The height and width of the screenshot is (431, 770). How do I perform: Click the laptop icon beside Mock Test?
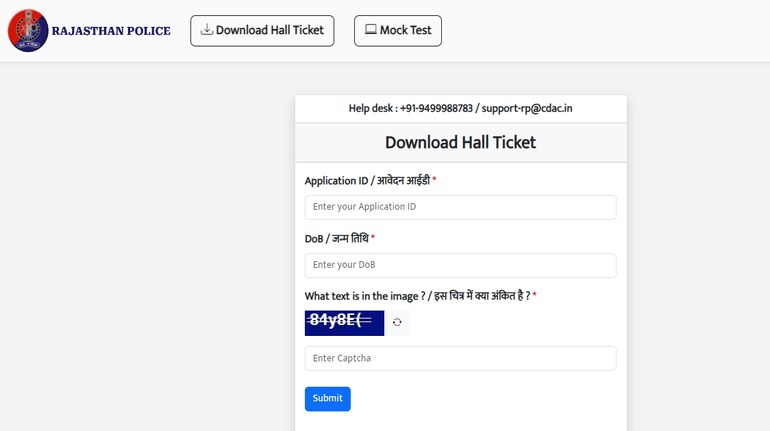(x=371, y=29)
